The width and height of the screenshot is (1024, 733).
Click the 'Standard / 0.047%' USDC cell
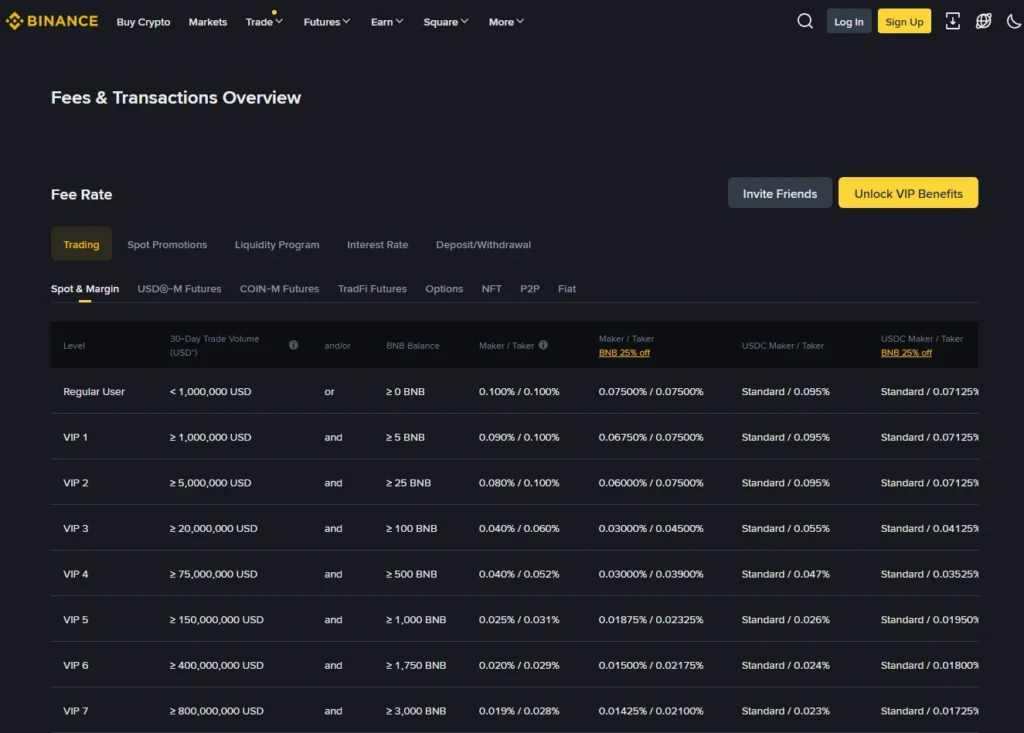(786, 574)
